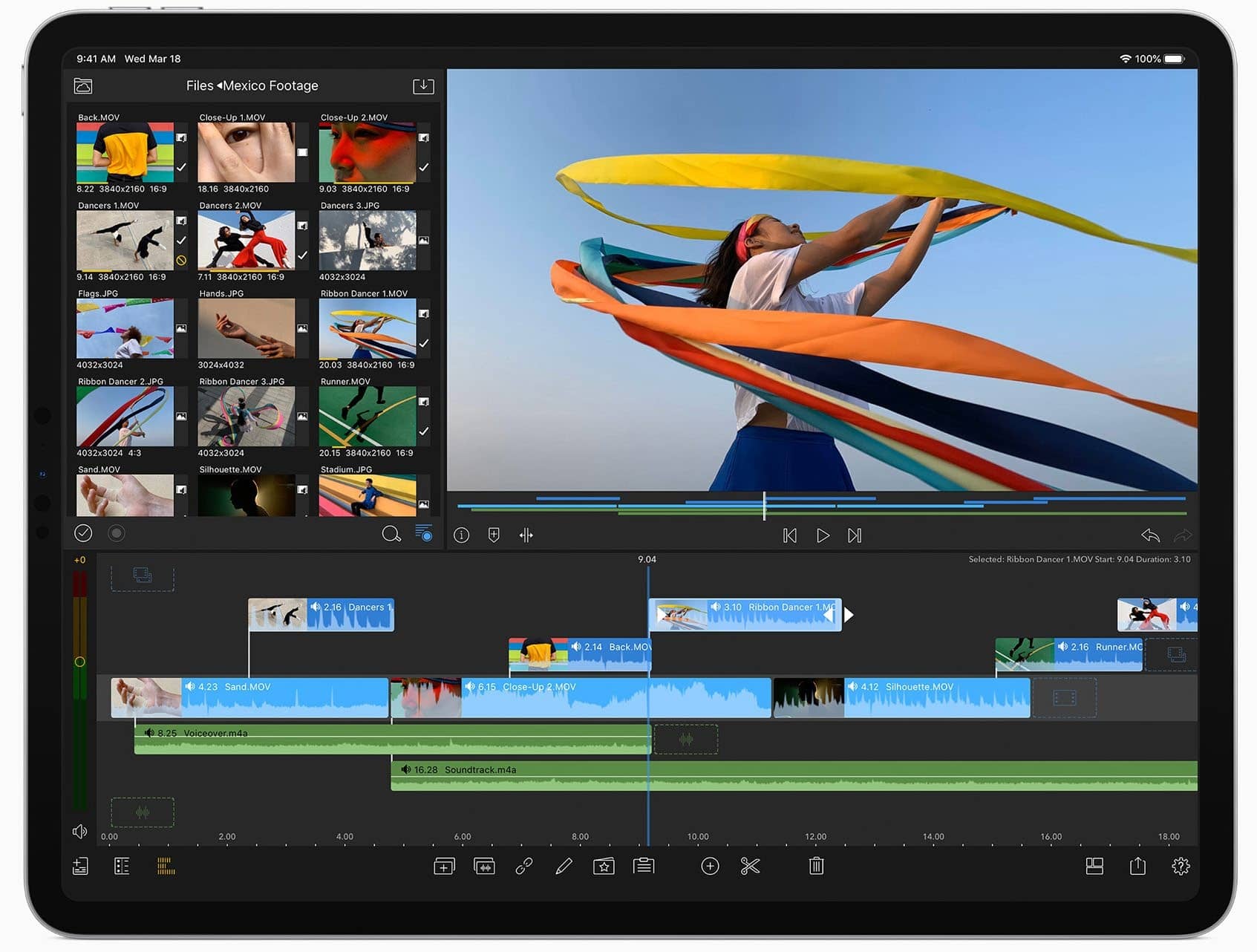The image size is (1257, 952).
Task: Tap the audio level meter knob
Action: coord(79,662)
